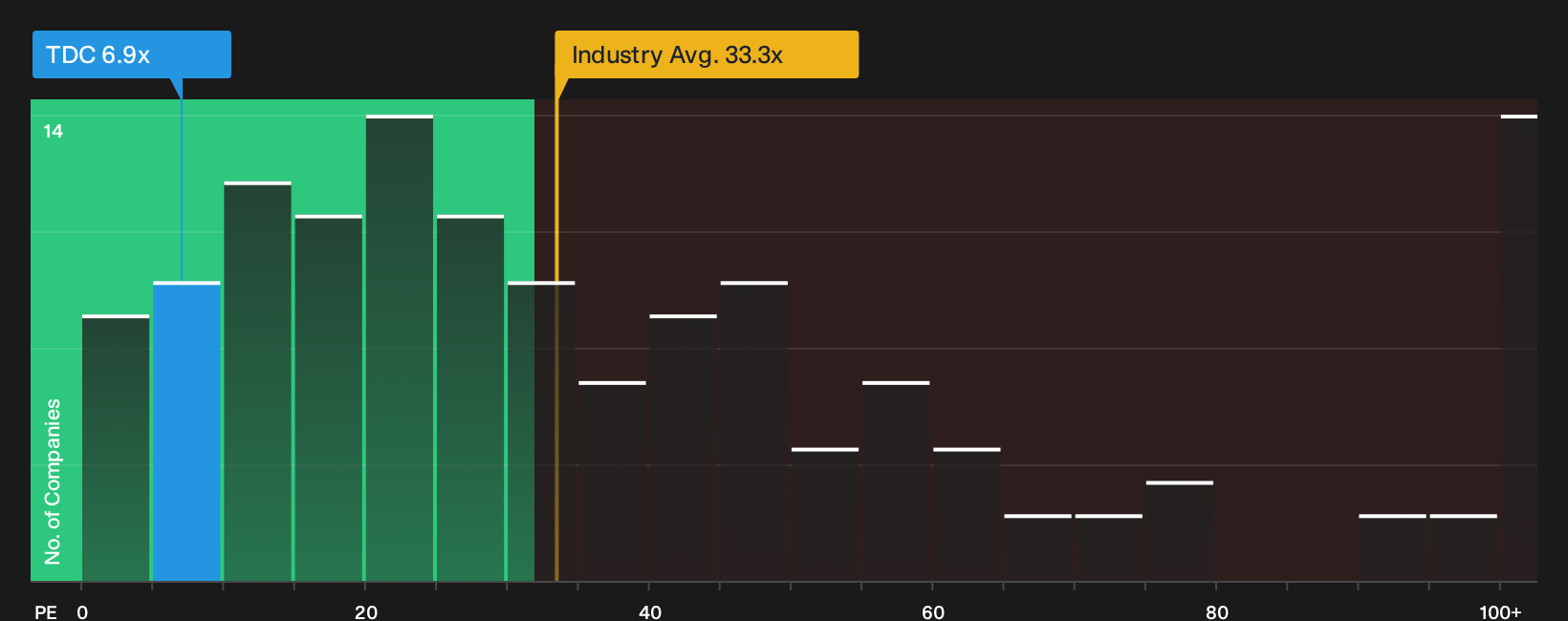Viewport: 1568px width, 621px height.
Task: Click the x-axis tick label '20'
Action: [x=366, y=611]
